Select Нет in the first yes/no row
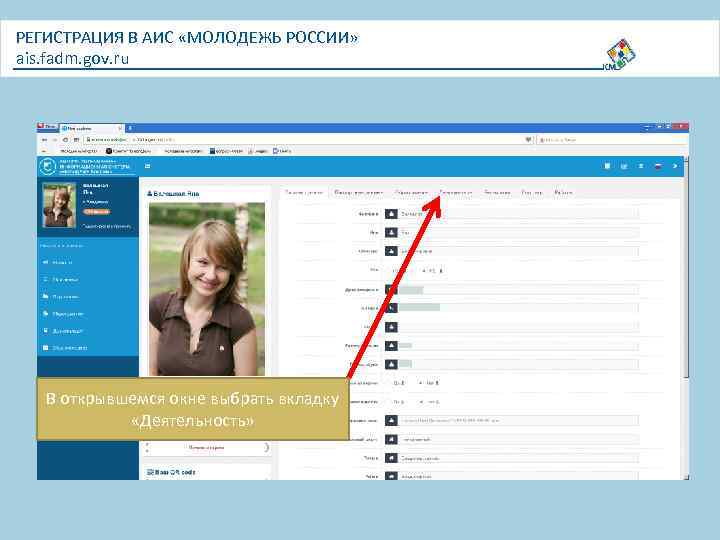Screen dimensions: 720x540 pyautogui.click(x=429, y=383)
